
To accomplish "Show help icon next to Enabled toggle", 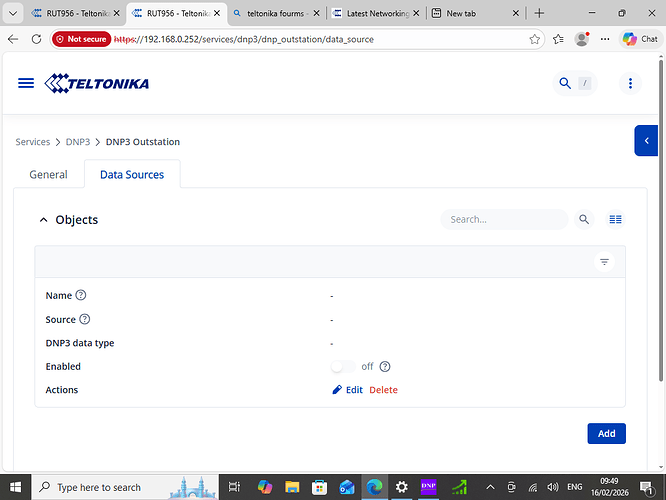I will [x=385, y=366].
